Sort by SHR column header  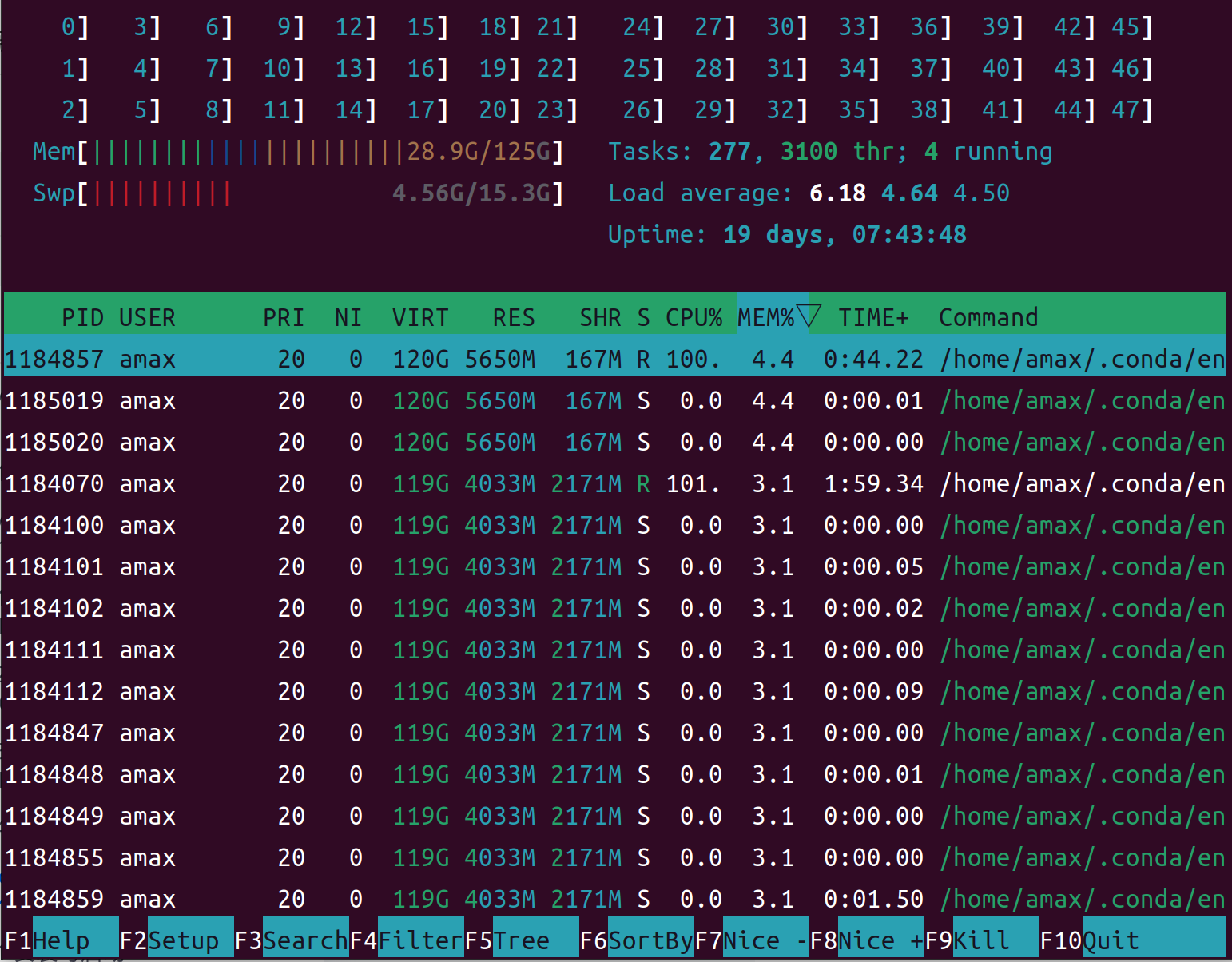[600, 317]
